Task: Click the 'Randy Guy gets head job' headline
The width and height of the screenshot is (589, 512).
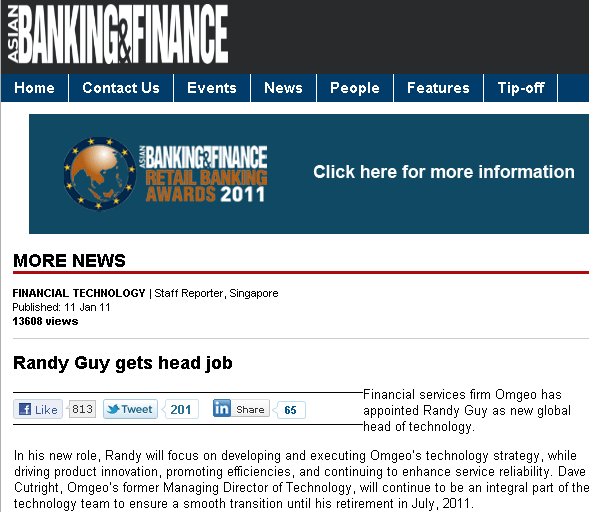Action: click(122, 363)
